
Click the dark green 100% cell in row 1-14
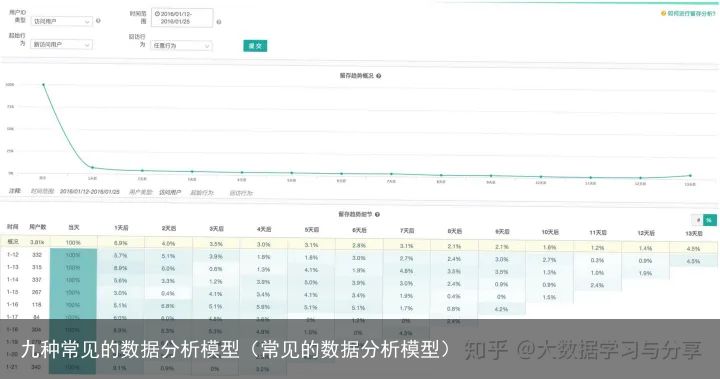pos(73,280)
